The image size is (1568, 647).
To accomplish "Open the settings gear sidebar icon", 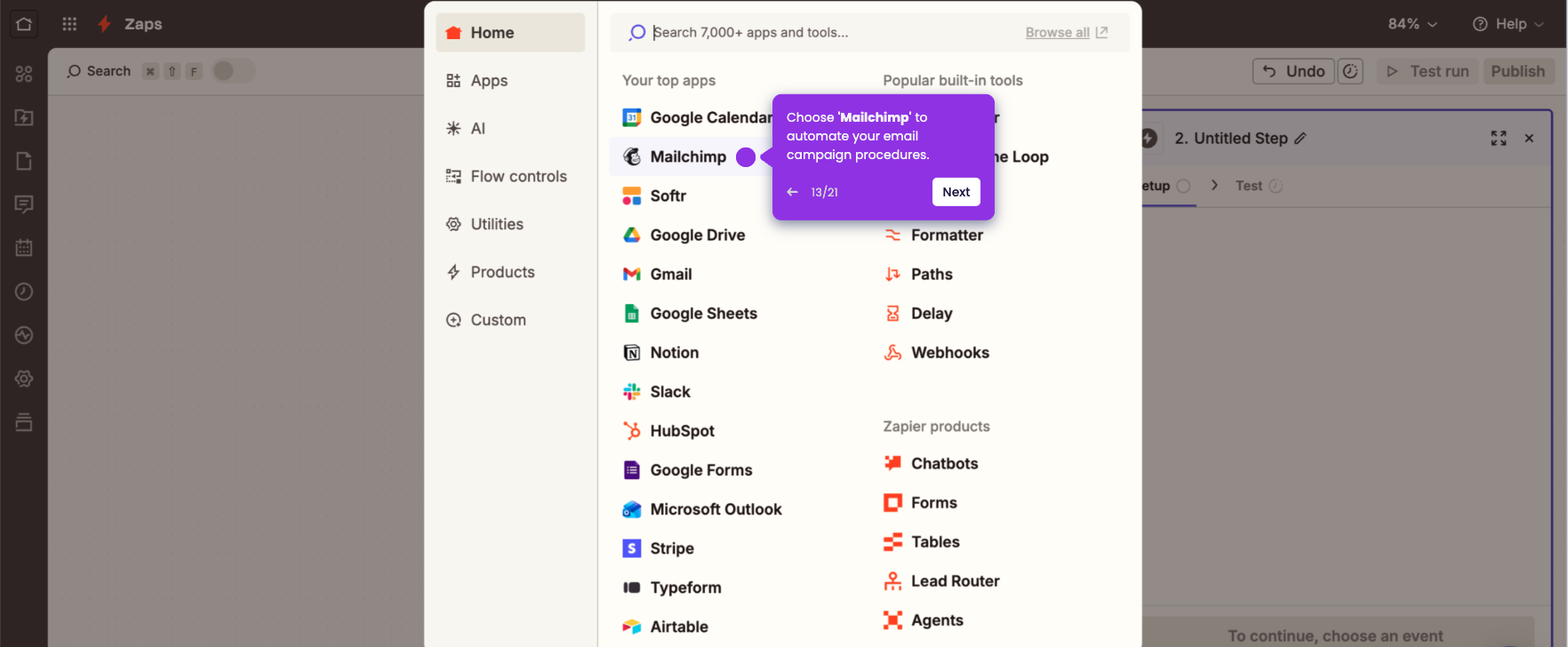I will pos(24,379).
